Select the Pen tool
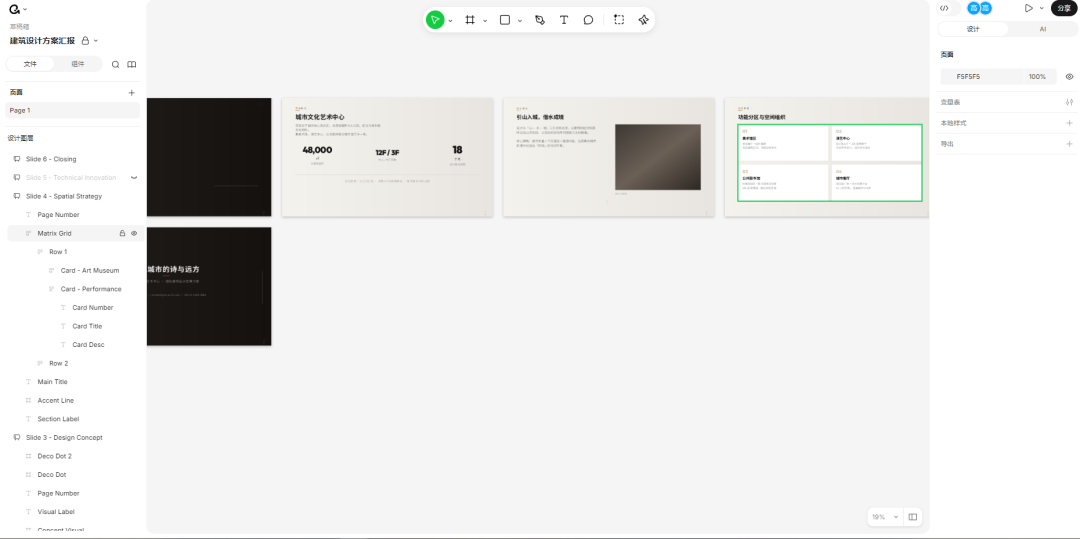This screenshot has height=539, width=1080. pyautogui.click(x=540, y=20)
